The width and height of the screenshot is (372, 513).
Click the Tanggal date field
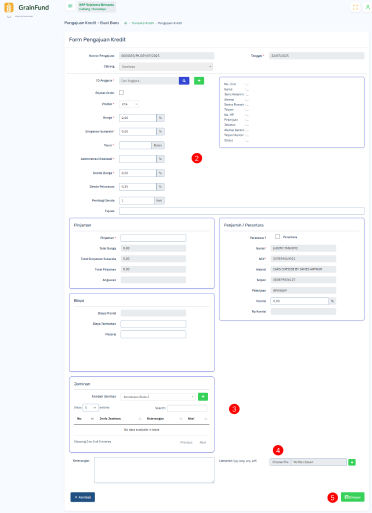tap(317, 56)
